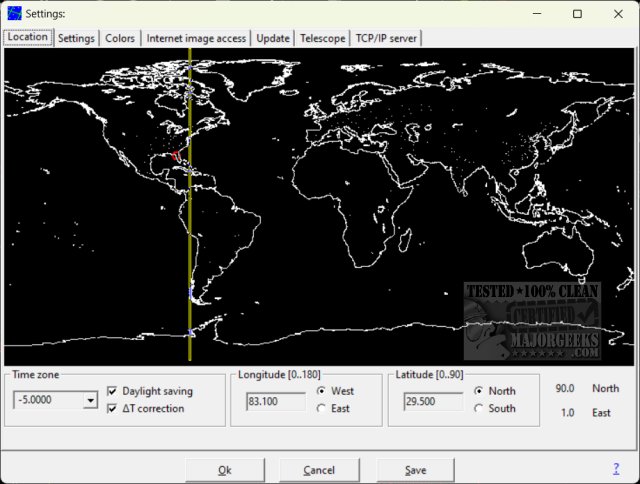Open help via the question mark link
This screenshot has height=484, width=640.
click(616, 468)
